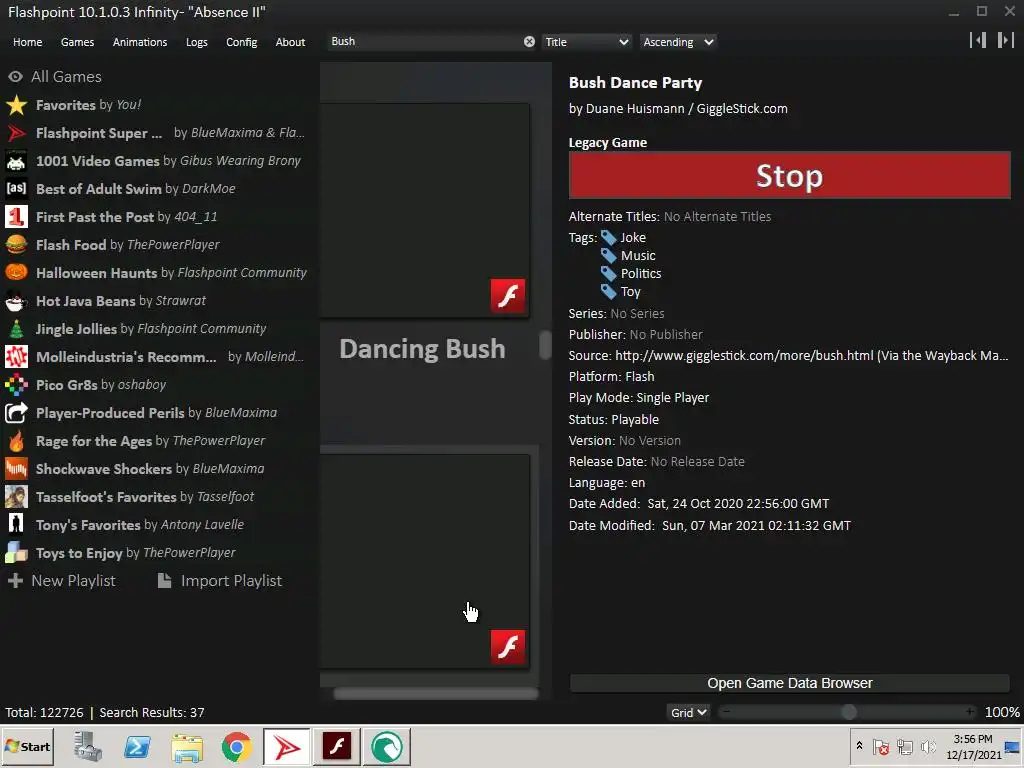
Task: Click the Music tag link
Action: tap(638, 255)
